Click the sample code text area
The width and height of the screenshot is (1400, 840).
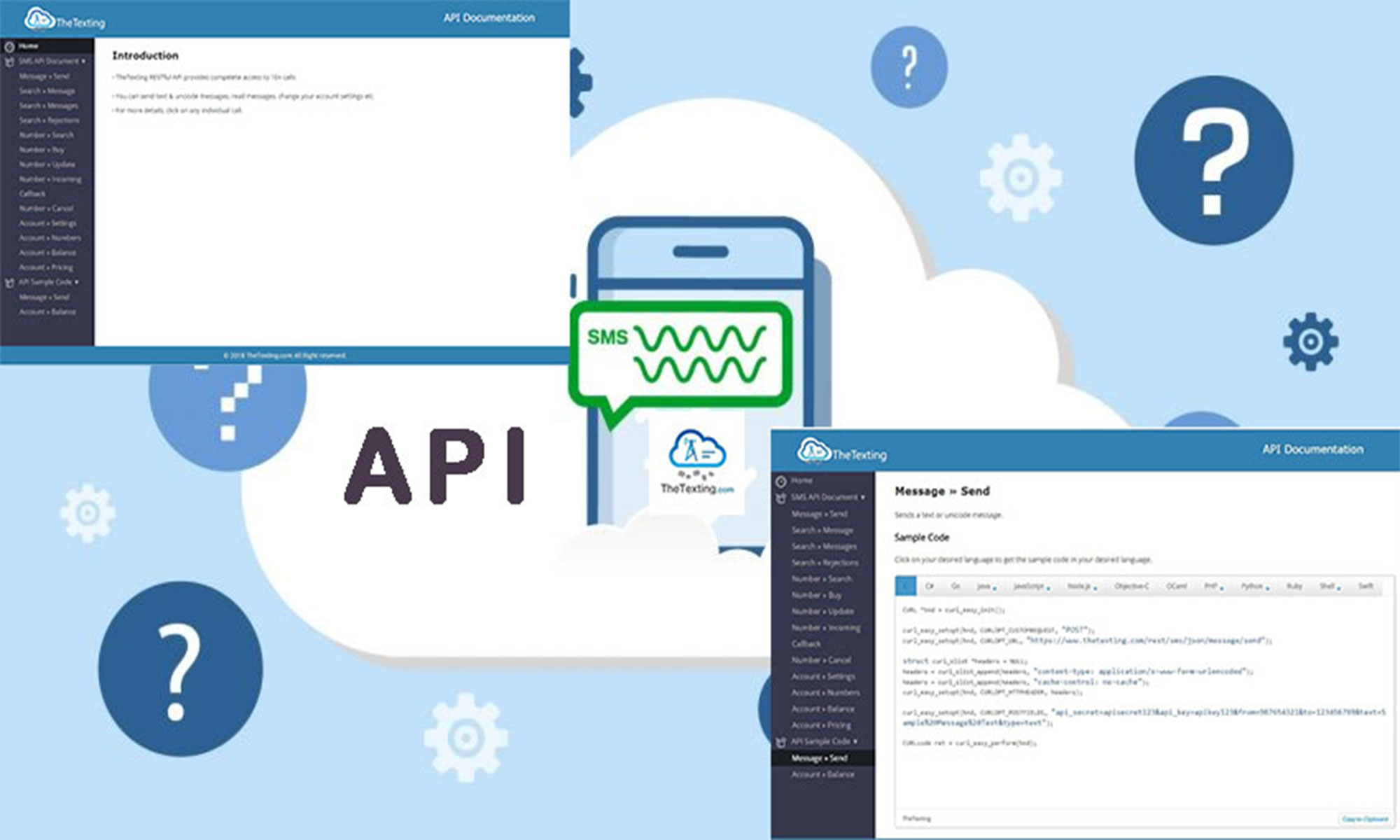(1144, 703)
